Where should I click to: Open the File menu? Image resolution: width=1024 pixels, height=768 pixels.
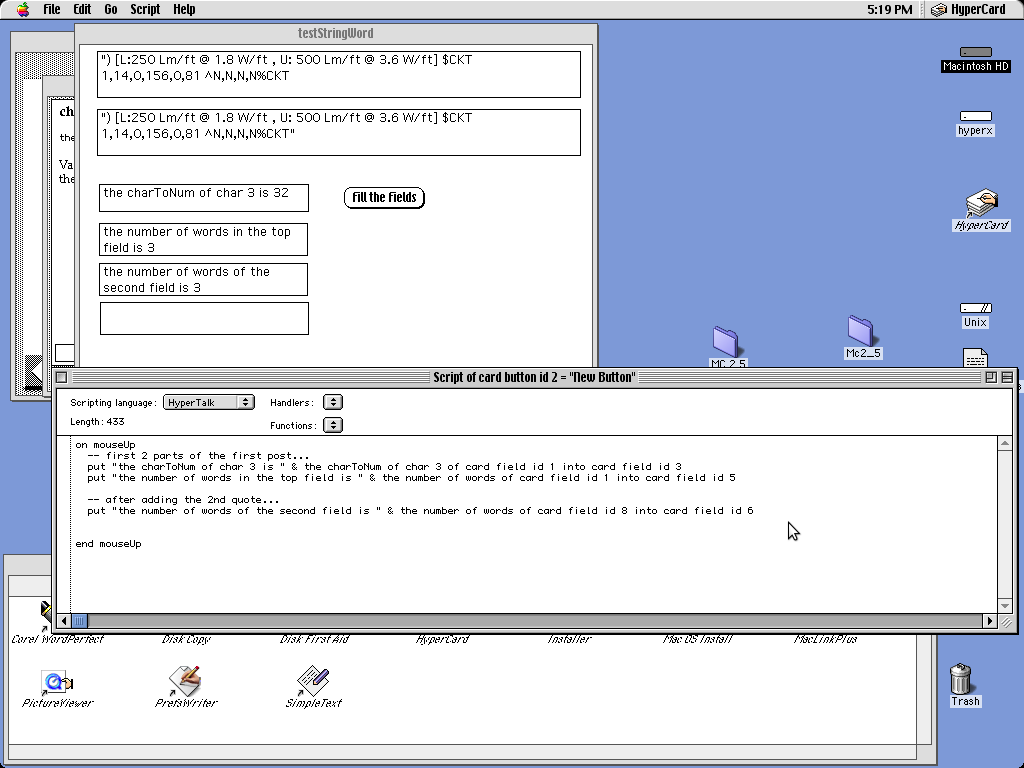(x=52, y=9)
